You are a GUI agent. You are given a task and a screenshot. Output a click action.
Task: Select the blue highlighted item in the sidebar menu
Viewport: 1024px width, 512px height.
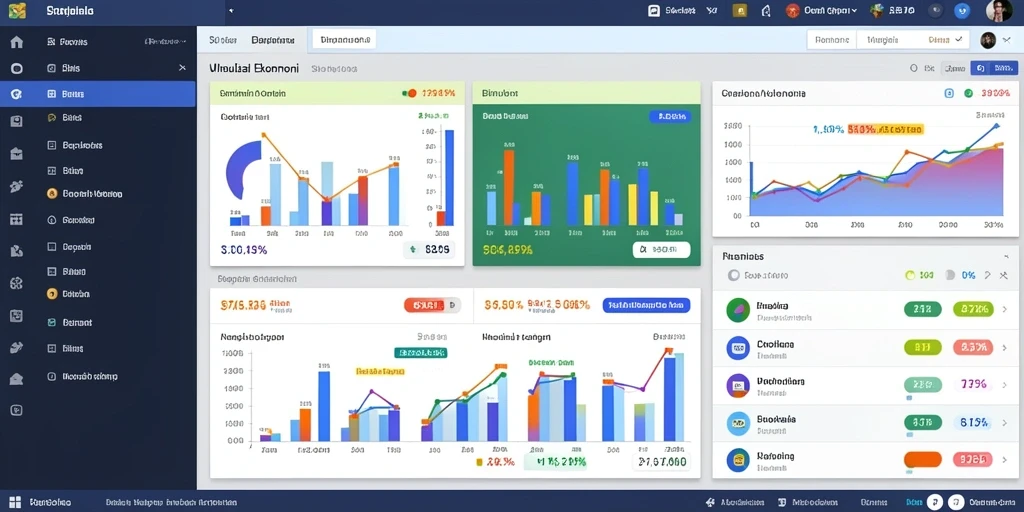click(x=98, y=94)
